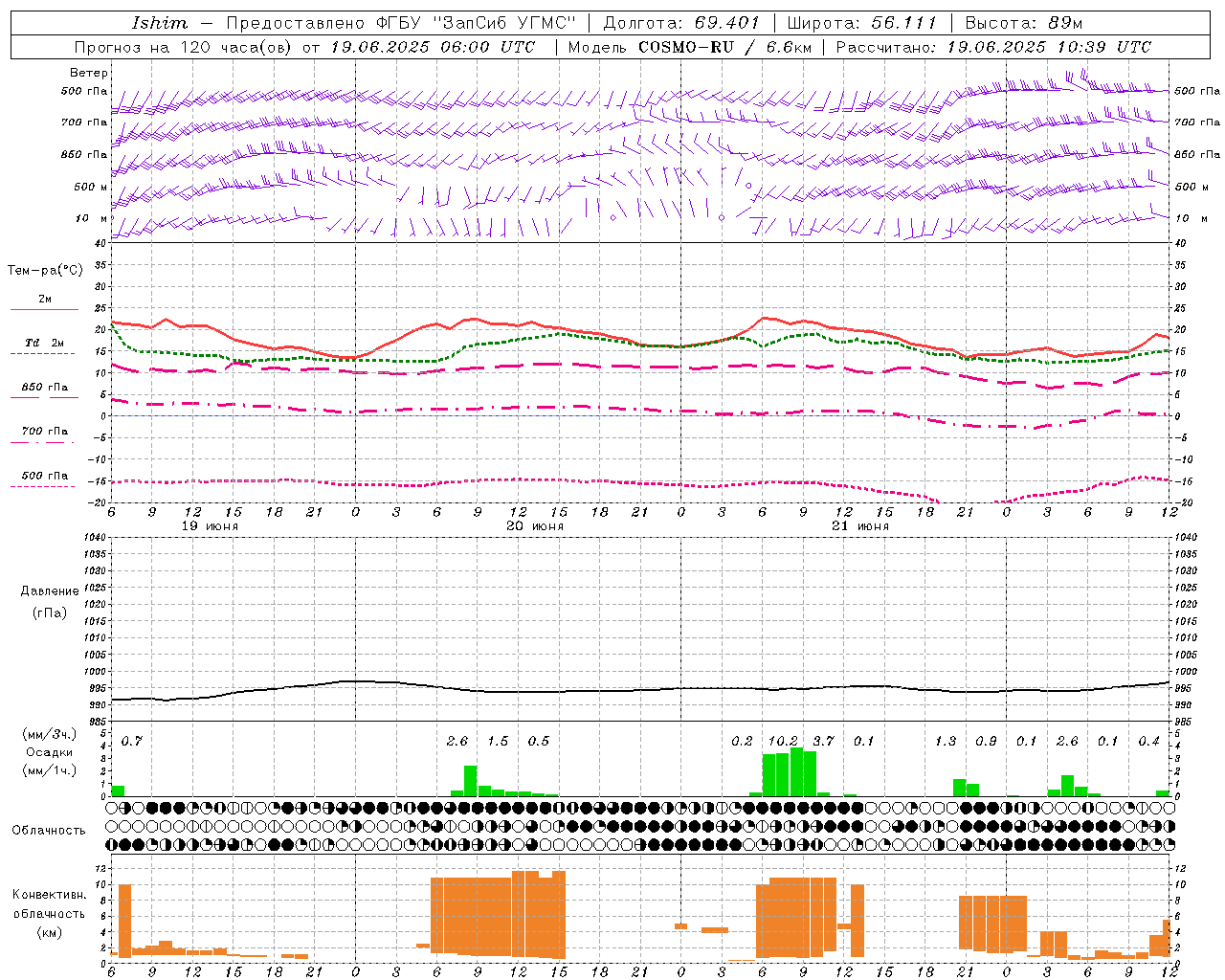Click the precipitation total "1.5"

[498, 742]
